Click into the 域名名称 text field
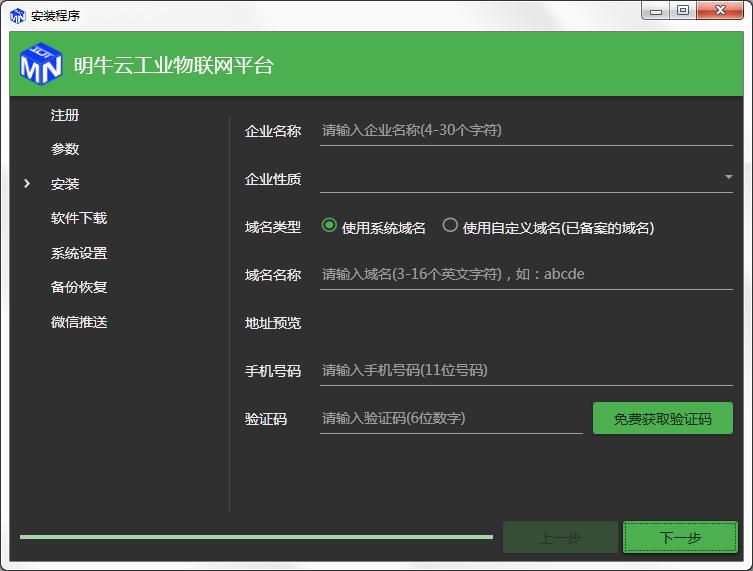The height and width of the screenshot is (571, 753). coord(526,275)
